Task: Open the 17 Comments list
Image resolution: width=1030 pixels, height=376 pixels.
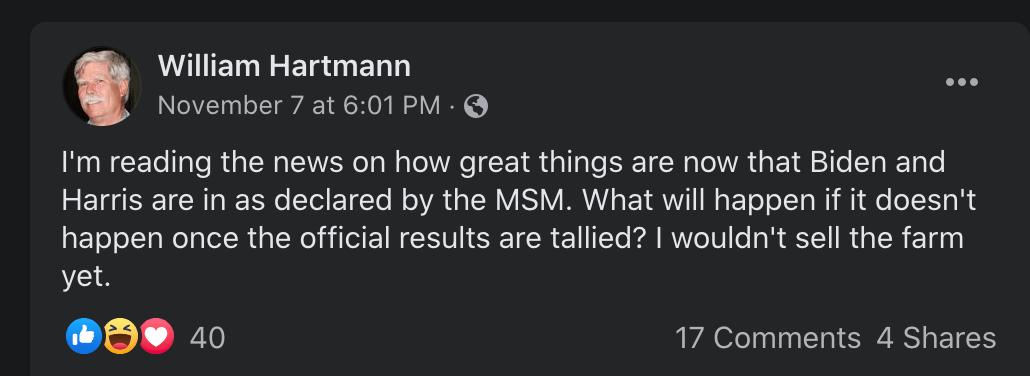Action: pyautogui.click(x=768, y=338)
